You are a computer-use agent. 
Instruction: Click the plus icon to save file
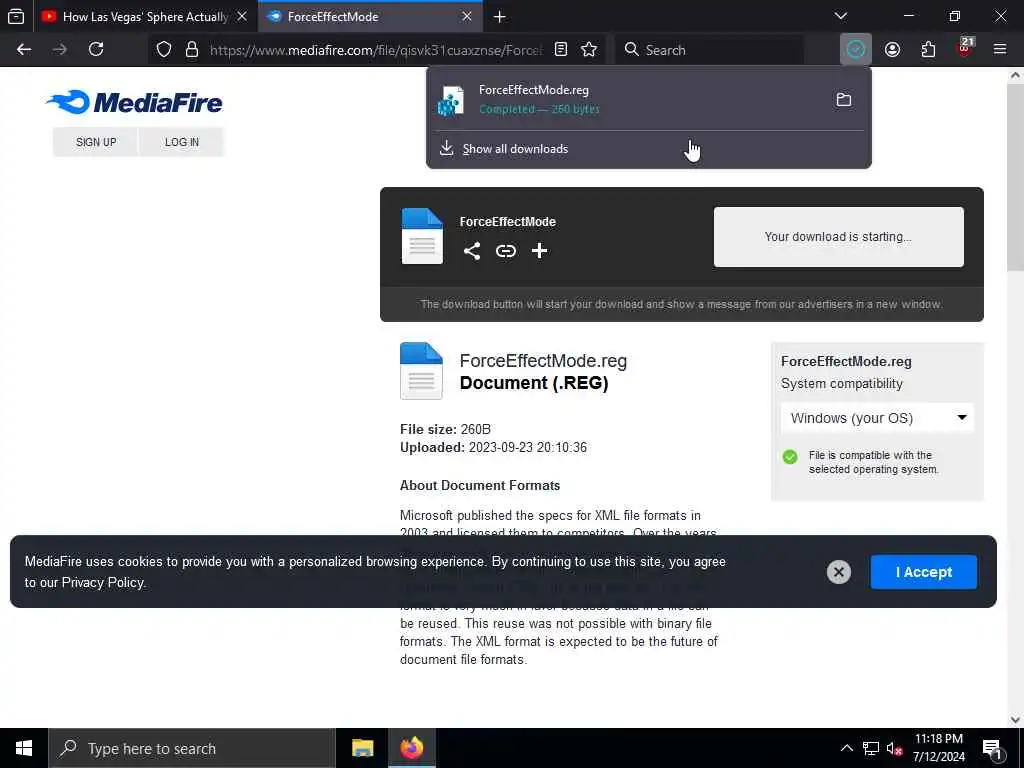click(x=539, y=251)
